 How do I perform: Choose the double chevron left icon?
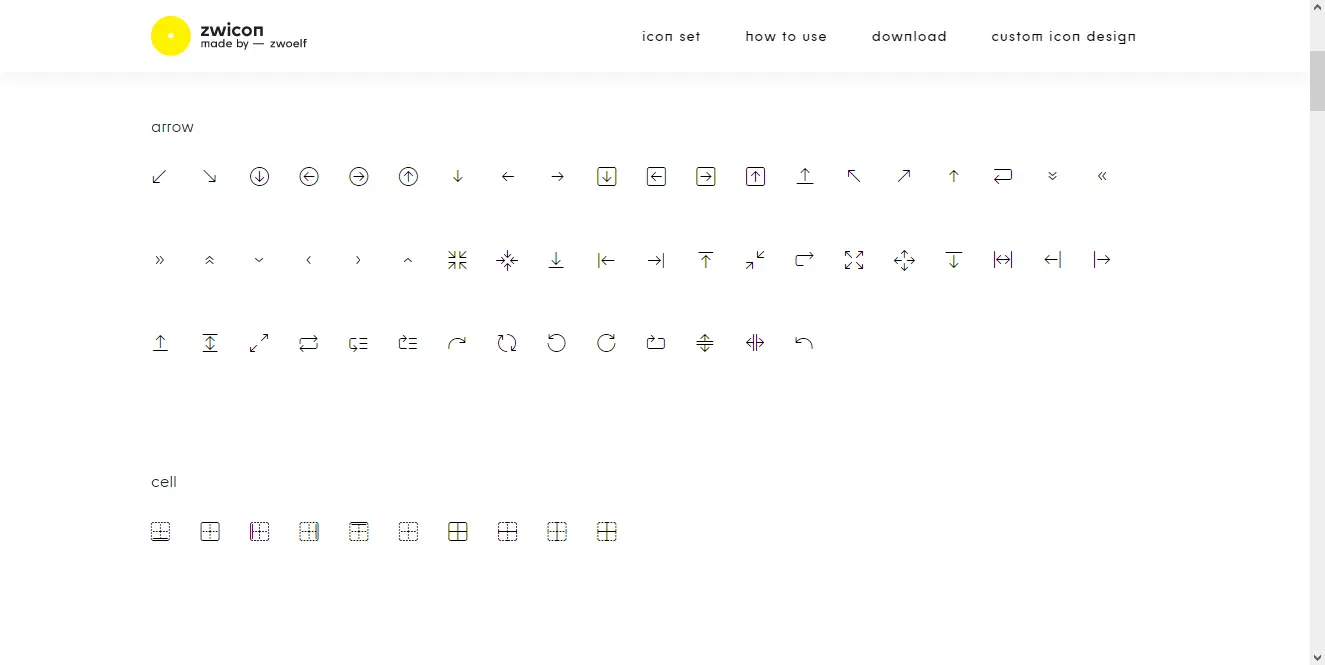1102,177
